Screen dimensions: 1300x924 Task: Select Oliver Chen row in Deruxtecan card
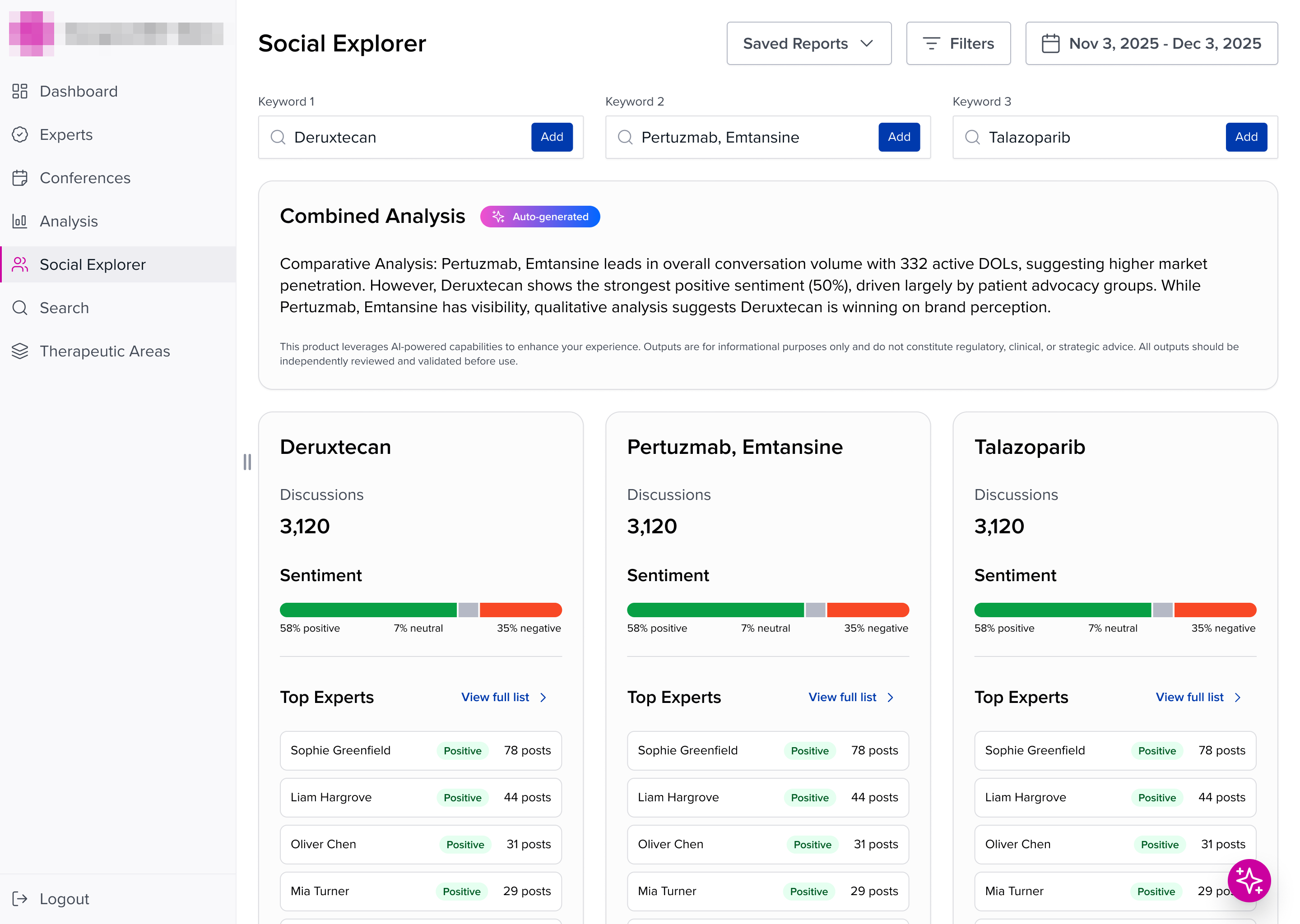tap(421, 844)
